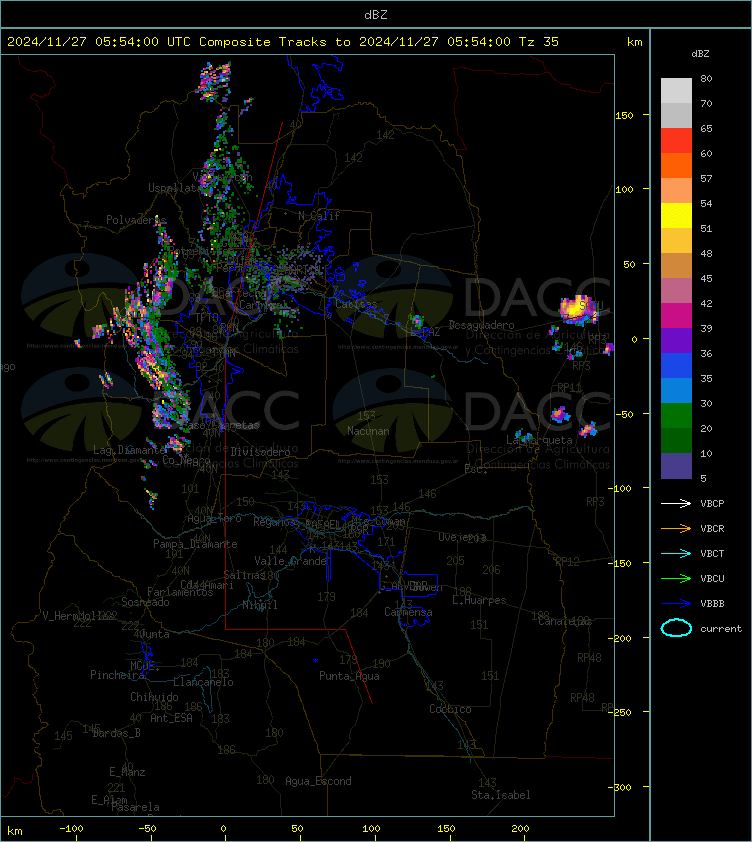Click the 'Polvaderas' map label
This screenshot has height=842, width=752.
(x=136, y=220)
